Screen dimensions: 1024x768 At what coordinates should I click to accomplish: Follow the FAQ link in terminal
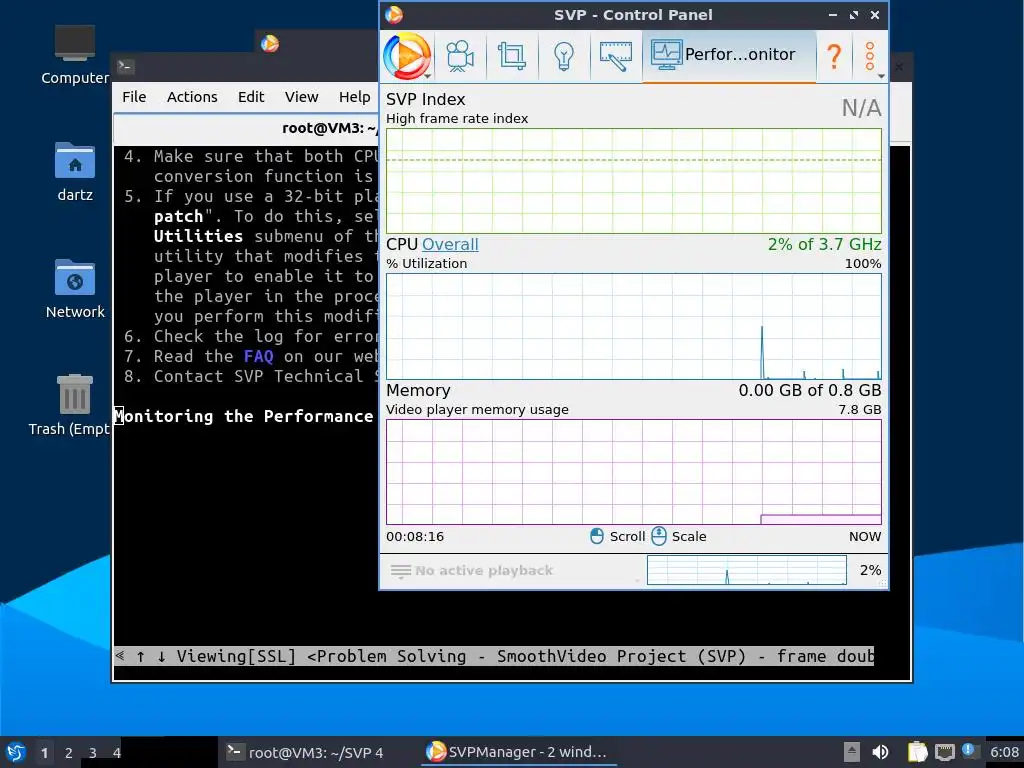(x=259, y=357)
